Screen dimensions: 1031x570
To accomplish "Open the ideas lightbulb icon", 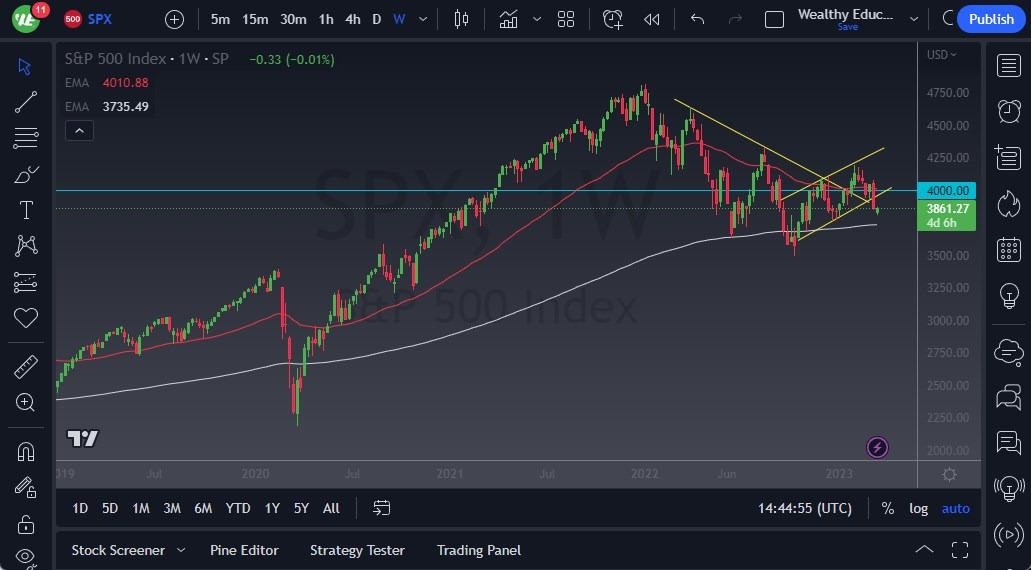I will [1008, 295].
